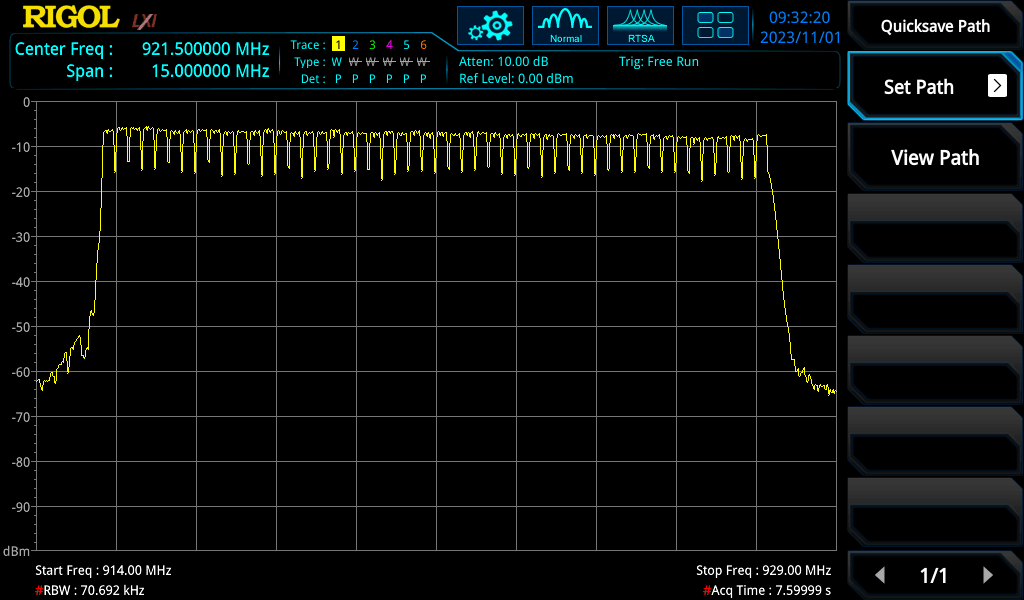
Task: Select trace 4 in trace bar
Action: point(389,45)
